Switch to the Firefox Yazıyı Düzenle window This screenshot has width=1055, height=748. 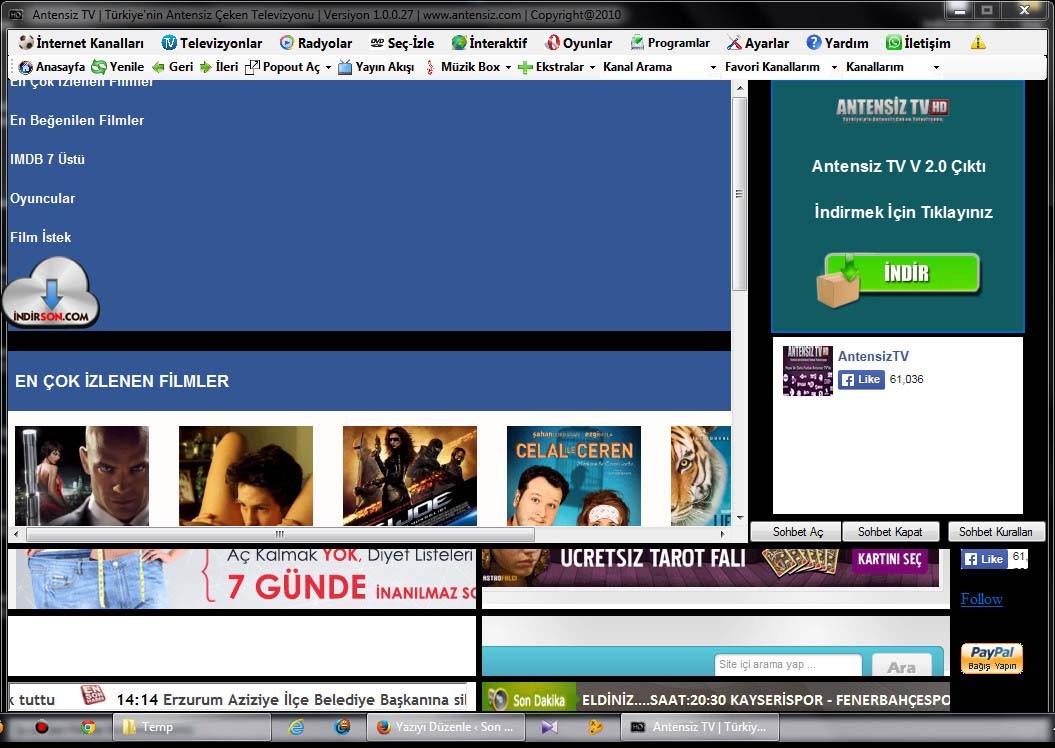click(447, 727)
